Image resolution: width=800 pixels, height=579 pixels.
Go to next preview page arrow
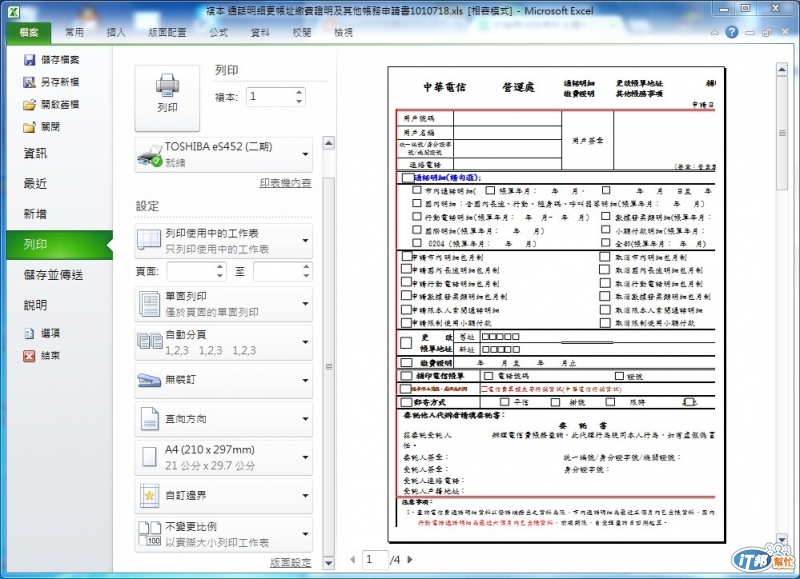[x=410, y=559]
